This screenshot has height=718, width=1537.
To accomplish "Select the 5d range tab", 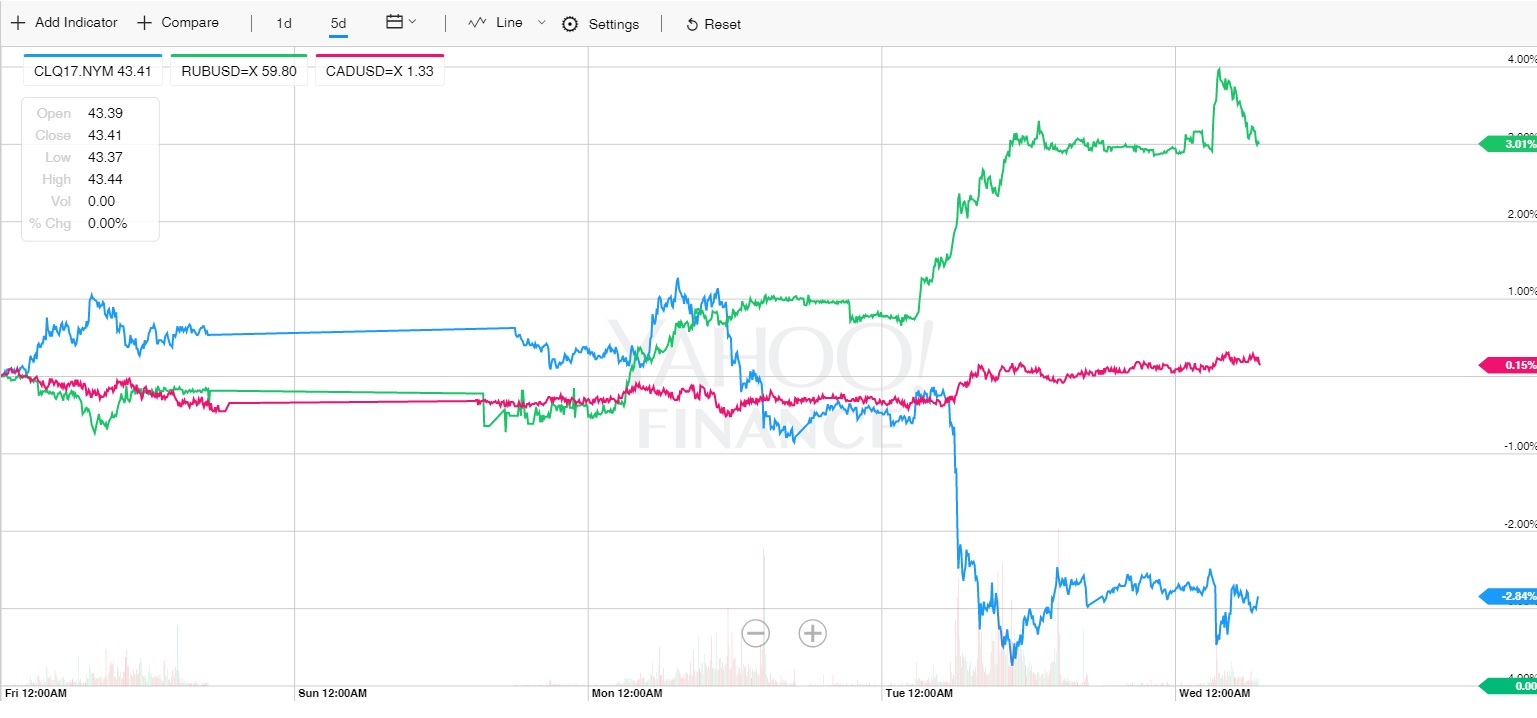I will (339, 23).
